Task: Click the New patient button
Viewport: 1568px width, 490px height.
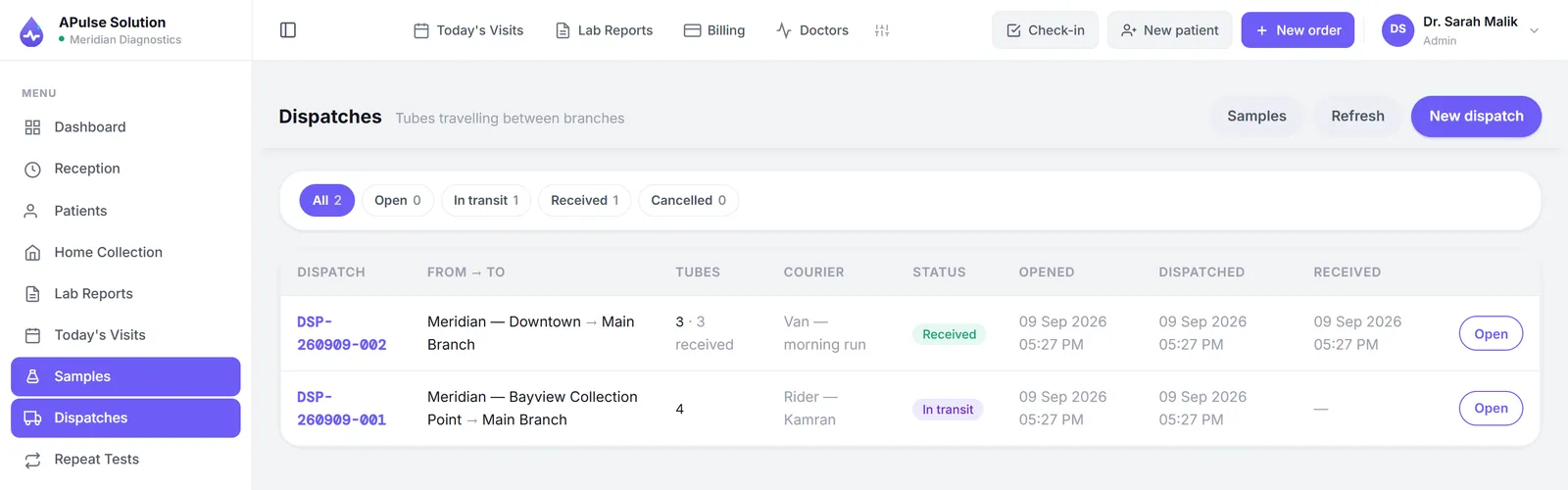Action: (x=1170, y=30)
